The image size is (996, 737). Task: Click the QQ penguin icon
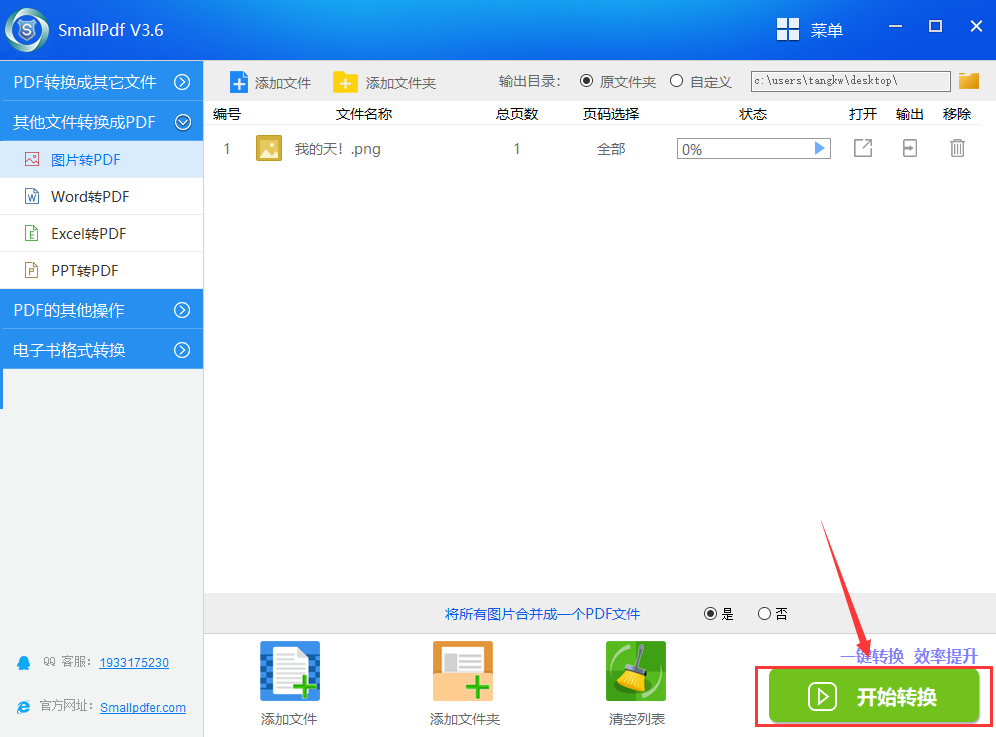tap(24, 663)
